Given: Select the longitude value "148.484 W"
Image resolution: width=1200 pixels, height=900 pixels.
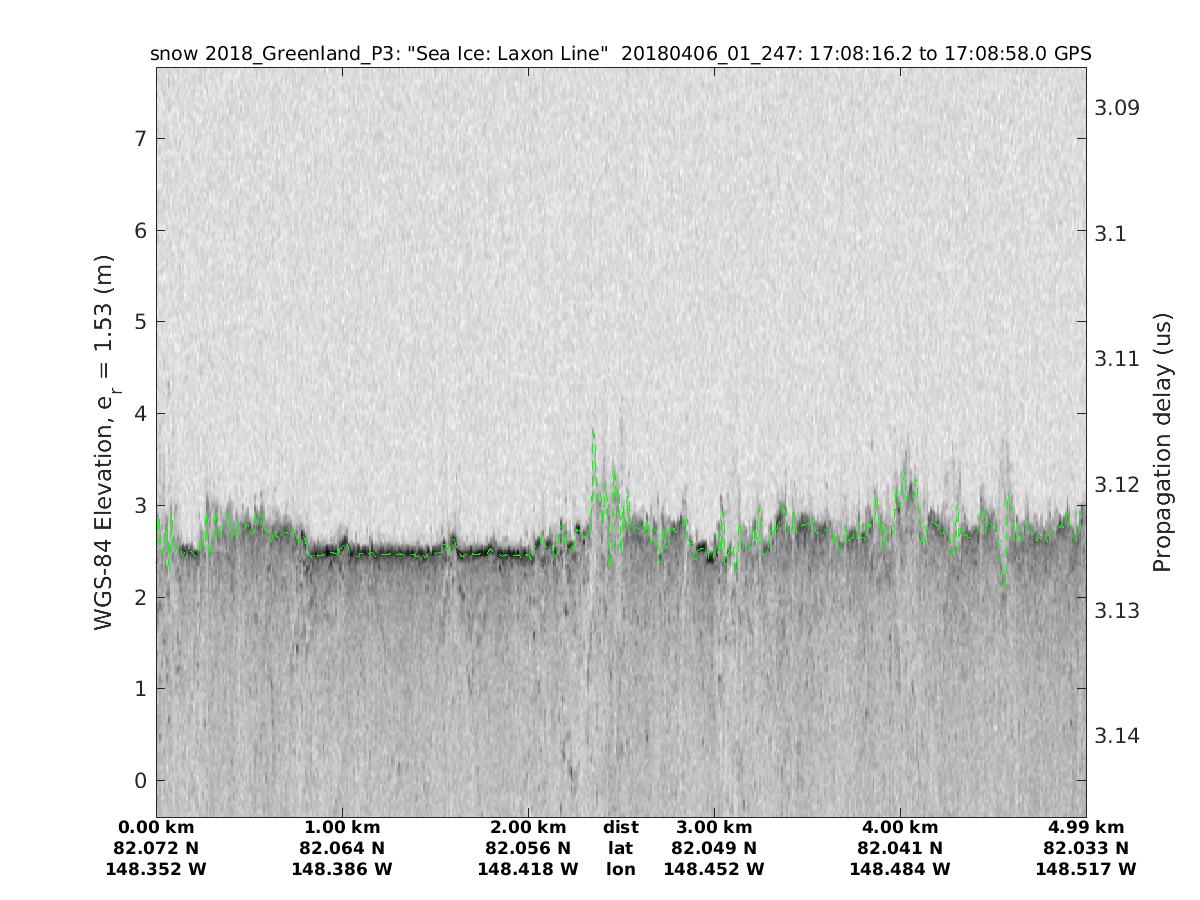Looking at the screenshot, I should (x=900, y=870).
